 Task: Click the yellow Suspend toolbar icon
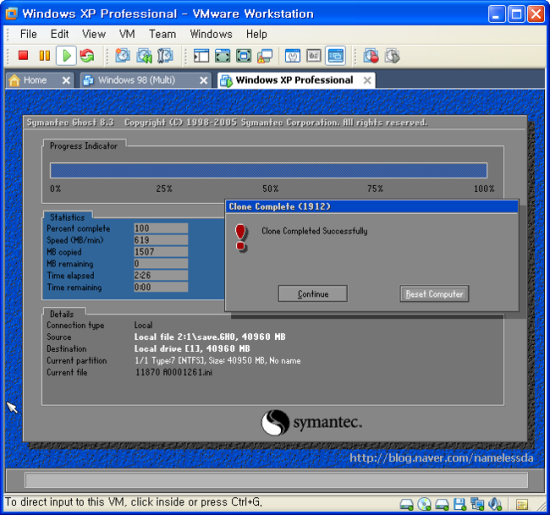point(45,55)
